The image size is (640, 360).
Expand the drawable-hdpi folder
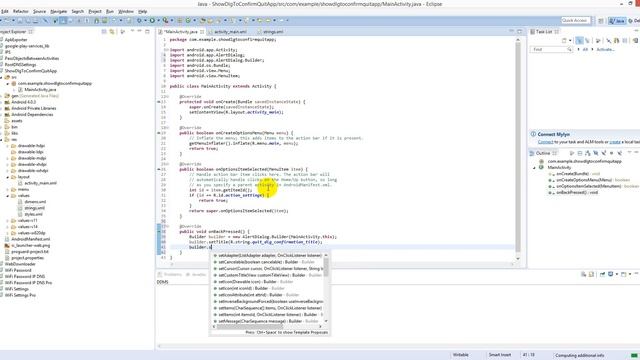[x=7, y=146]
